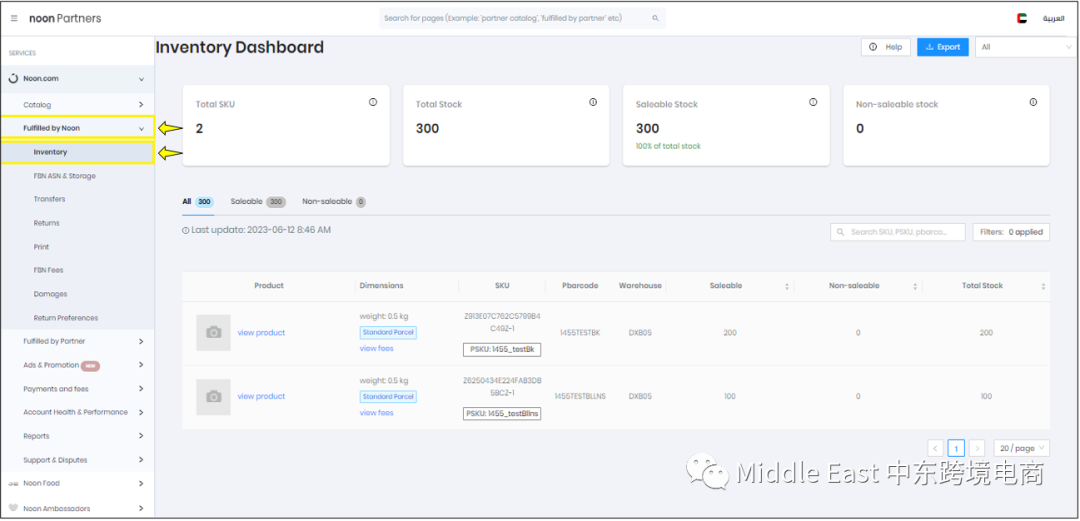Sort by Non-saleable column arrows
This screenshot has height=521, width=1080.
[x=915, y=286]
